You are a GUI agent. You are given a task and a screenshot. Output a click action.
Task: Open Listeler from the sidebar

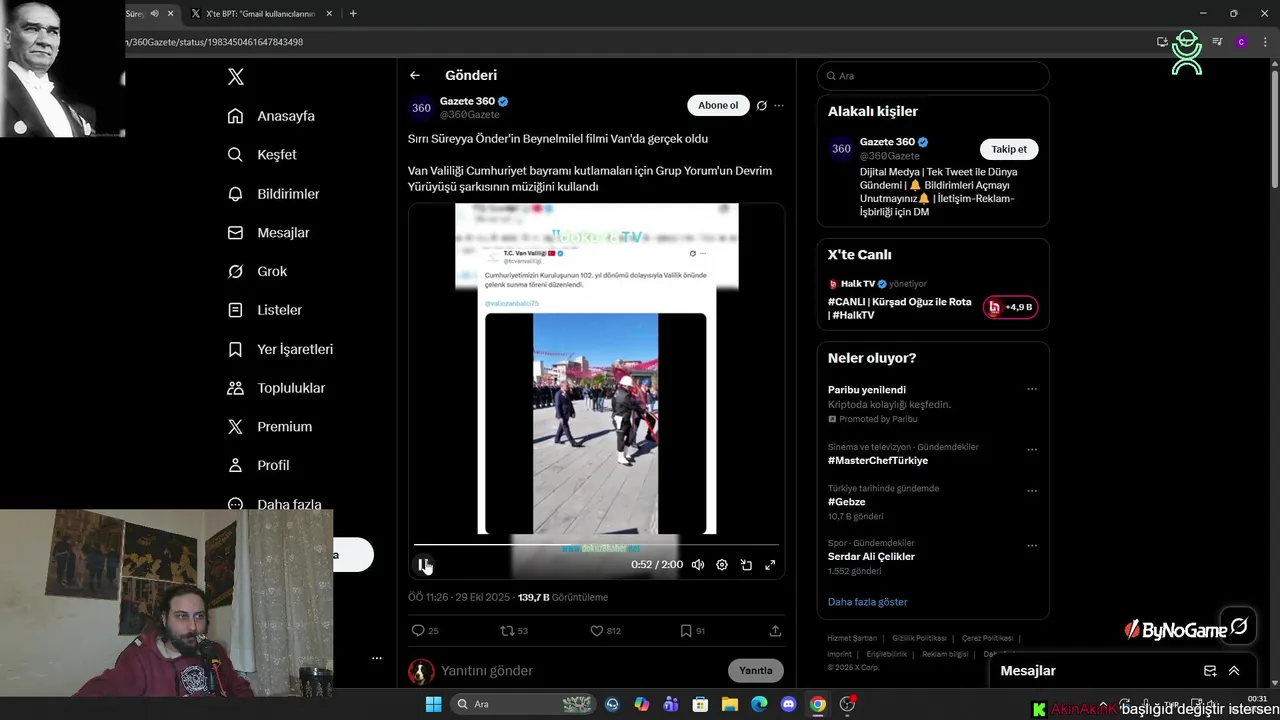265,310
